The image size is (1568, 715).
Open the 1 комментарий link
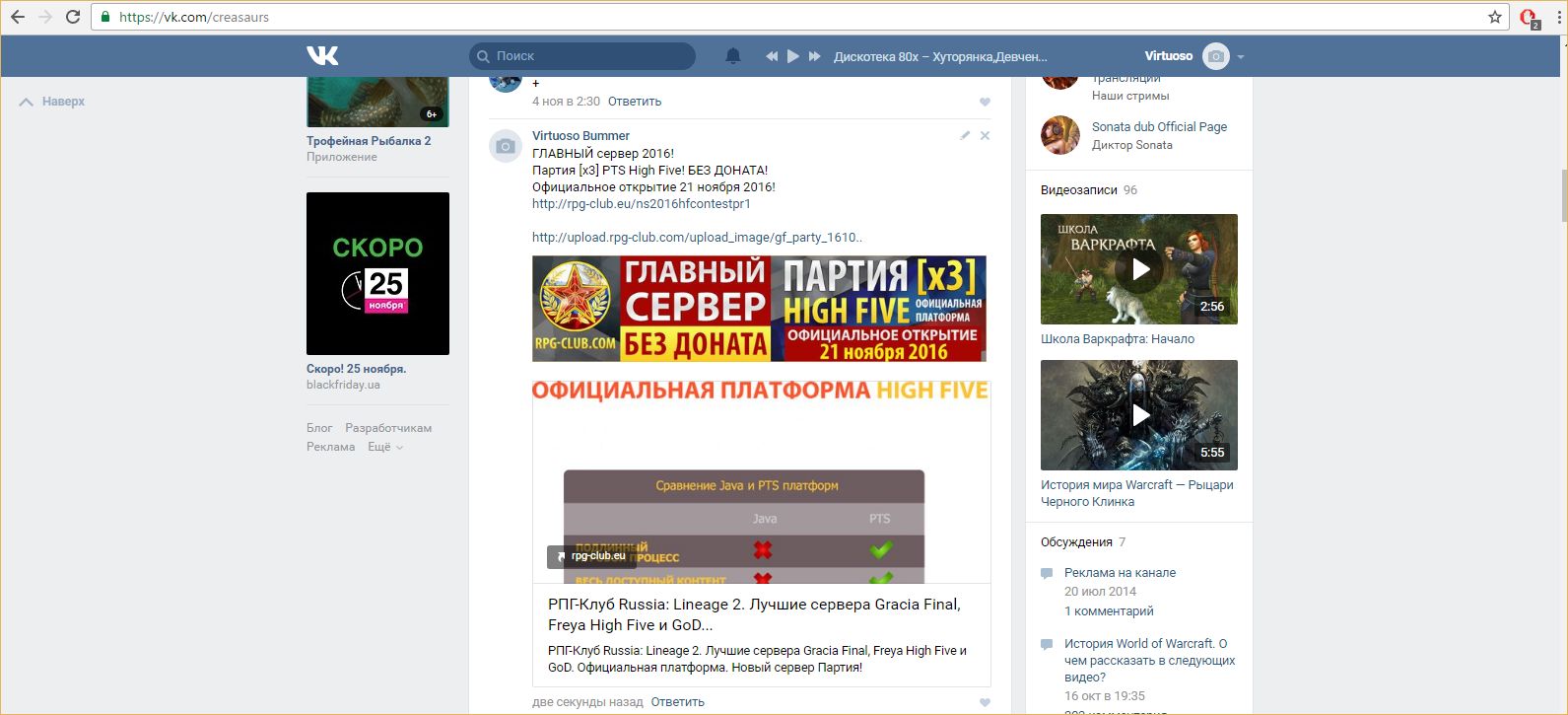click(x=1109, y=611)
